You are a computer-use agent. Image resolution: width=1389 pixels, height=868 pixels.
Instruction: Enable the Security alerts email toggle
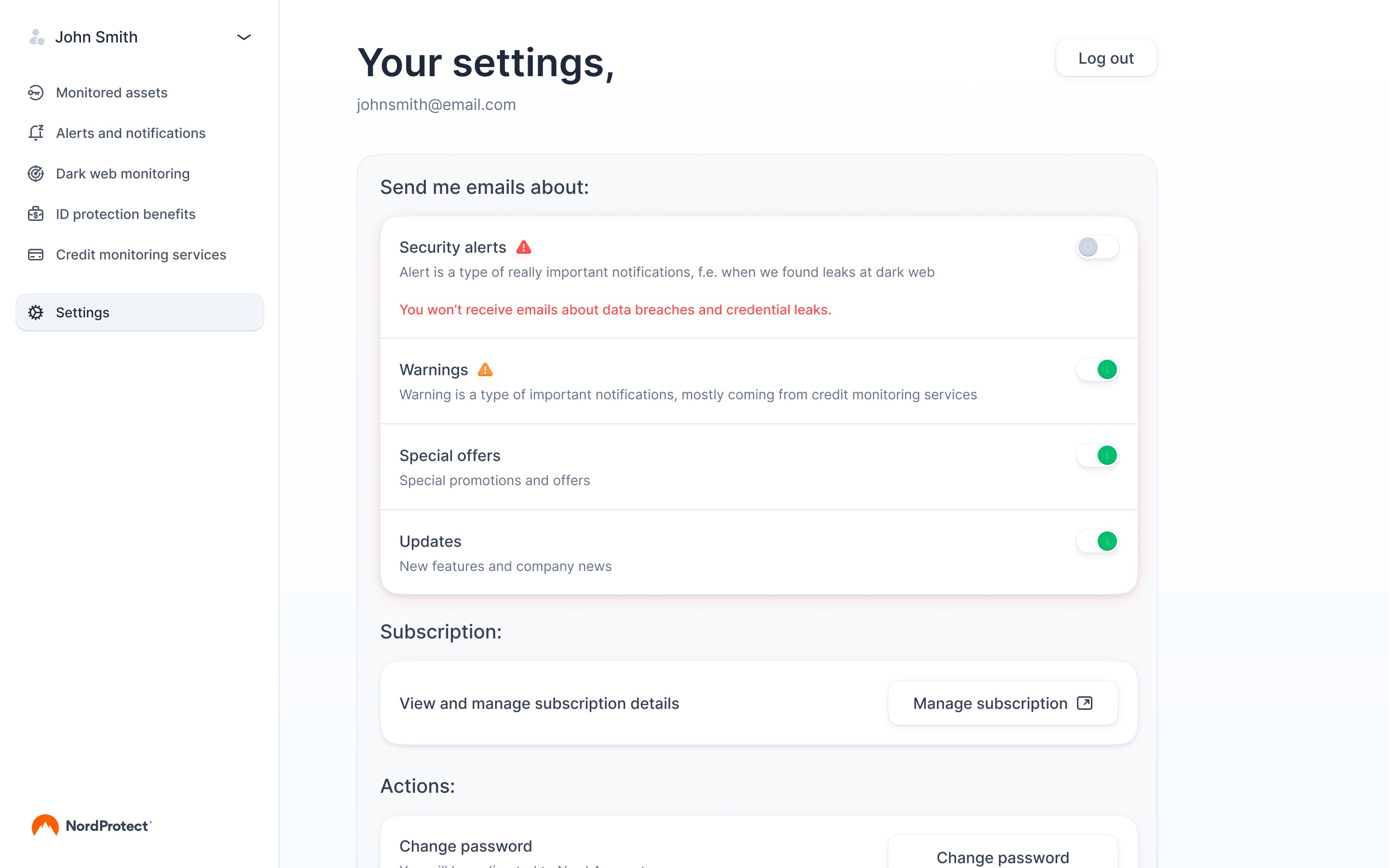(1097, 247)
